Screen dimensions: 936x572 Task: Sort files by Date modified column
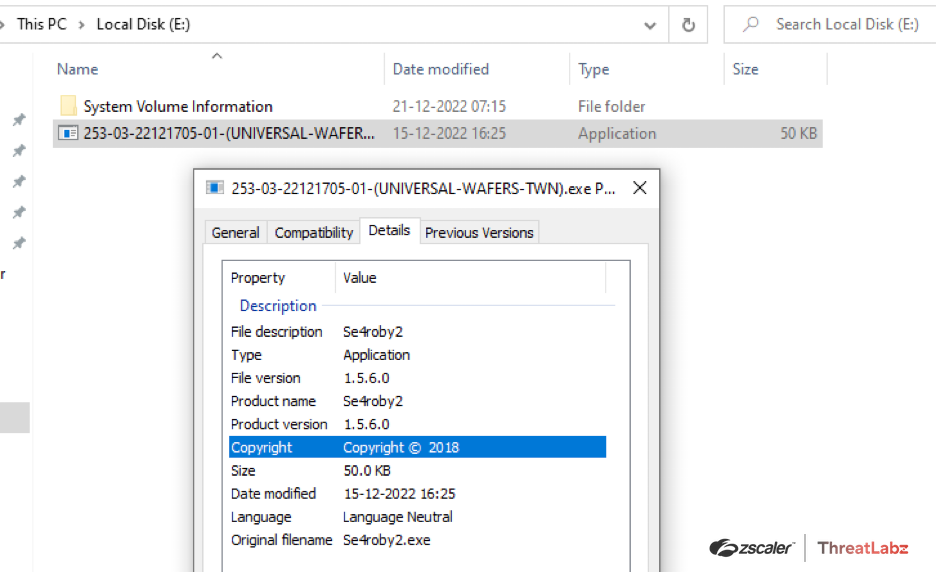click(441, 69)
